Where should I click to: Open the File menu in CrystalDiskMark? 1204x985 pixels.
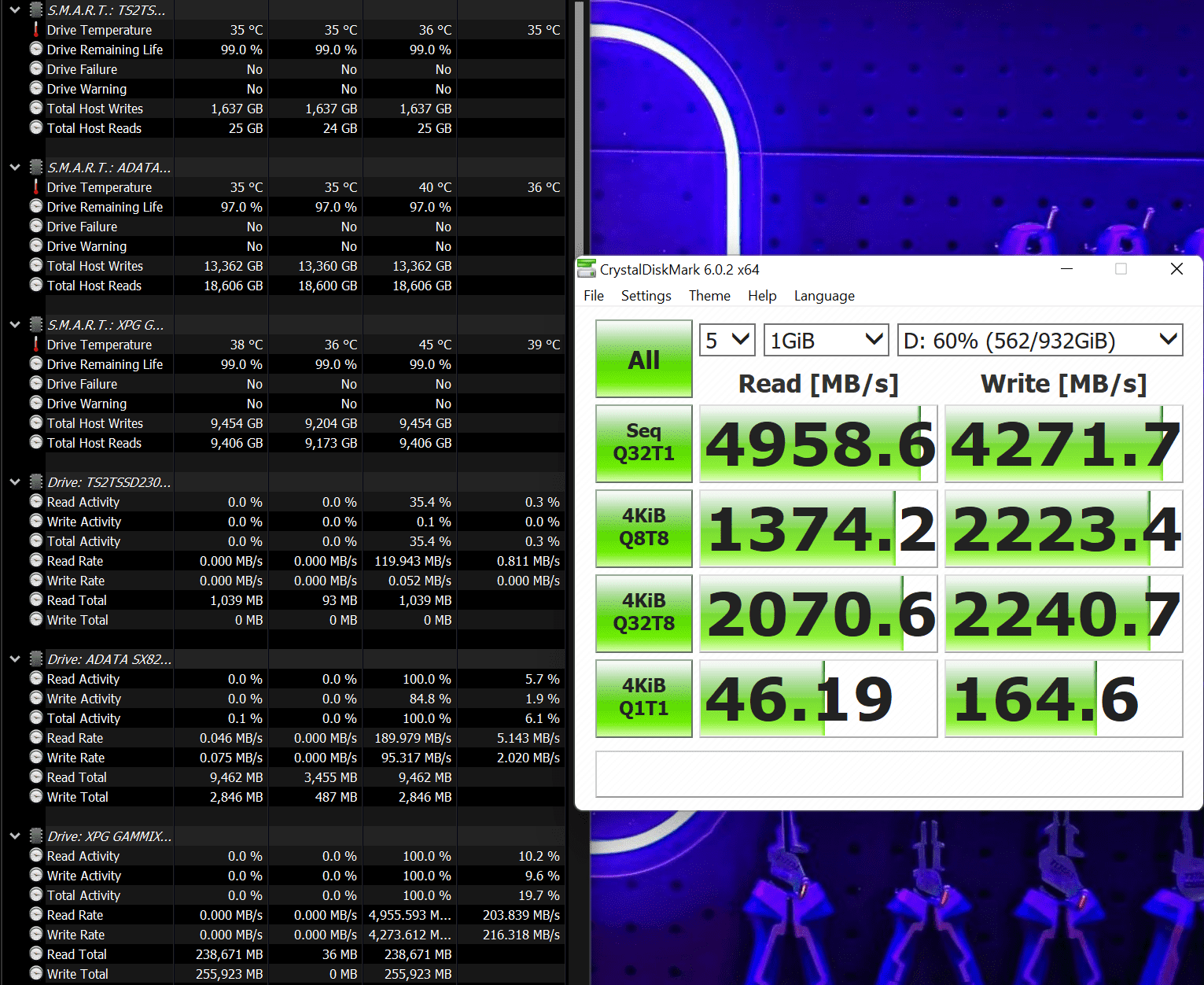(x=594, y=296)
